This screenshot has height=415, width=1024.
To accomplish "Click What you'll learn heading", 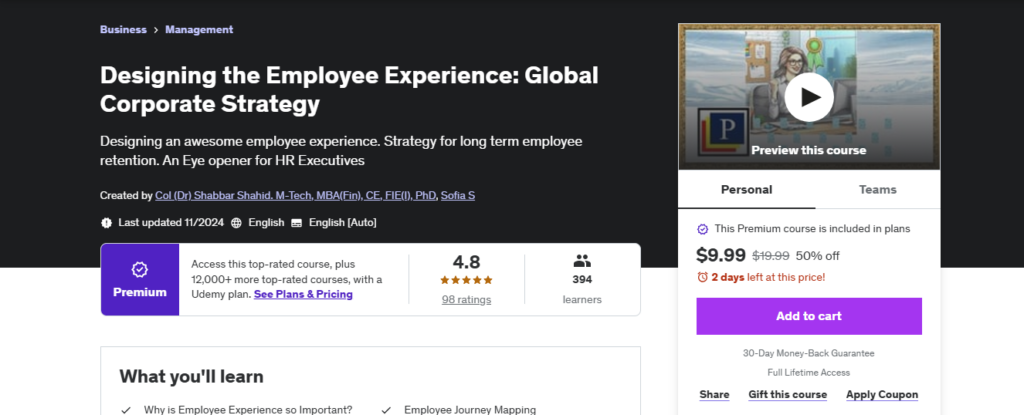I will click(x=191, y=376).
